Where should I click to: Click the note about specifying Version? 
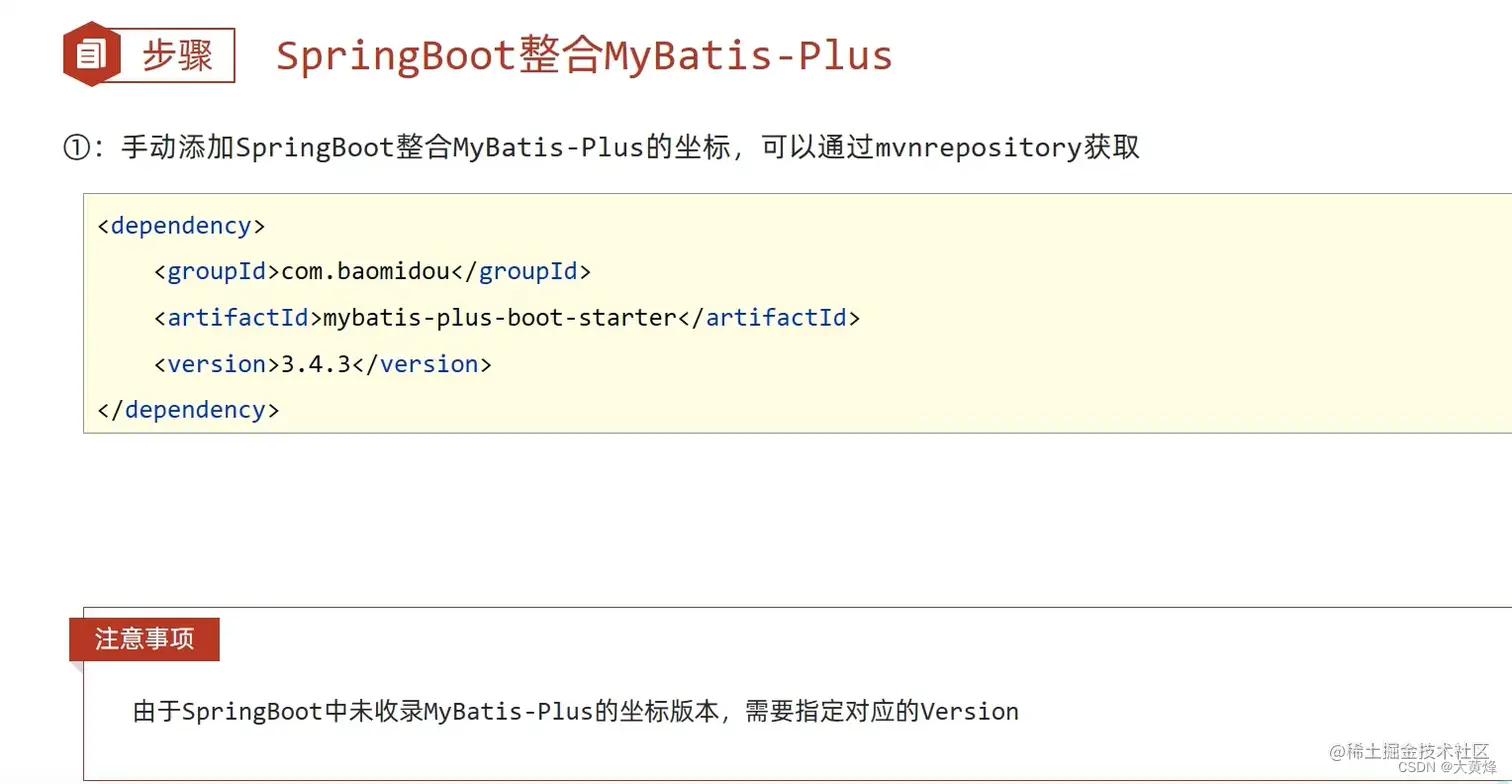(576, 712)
